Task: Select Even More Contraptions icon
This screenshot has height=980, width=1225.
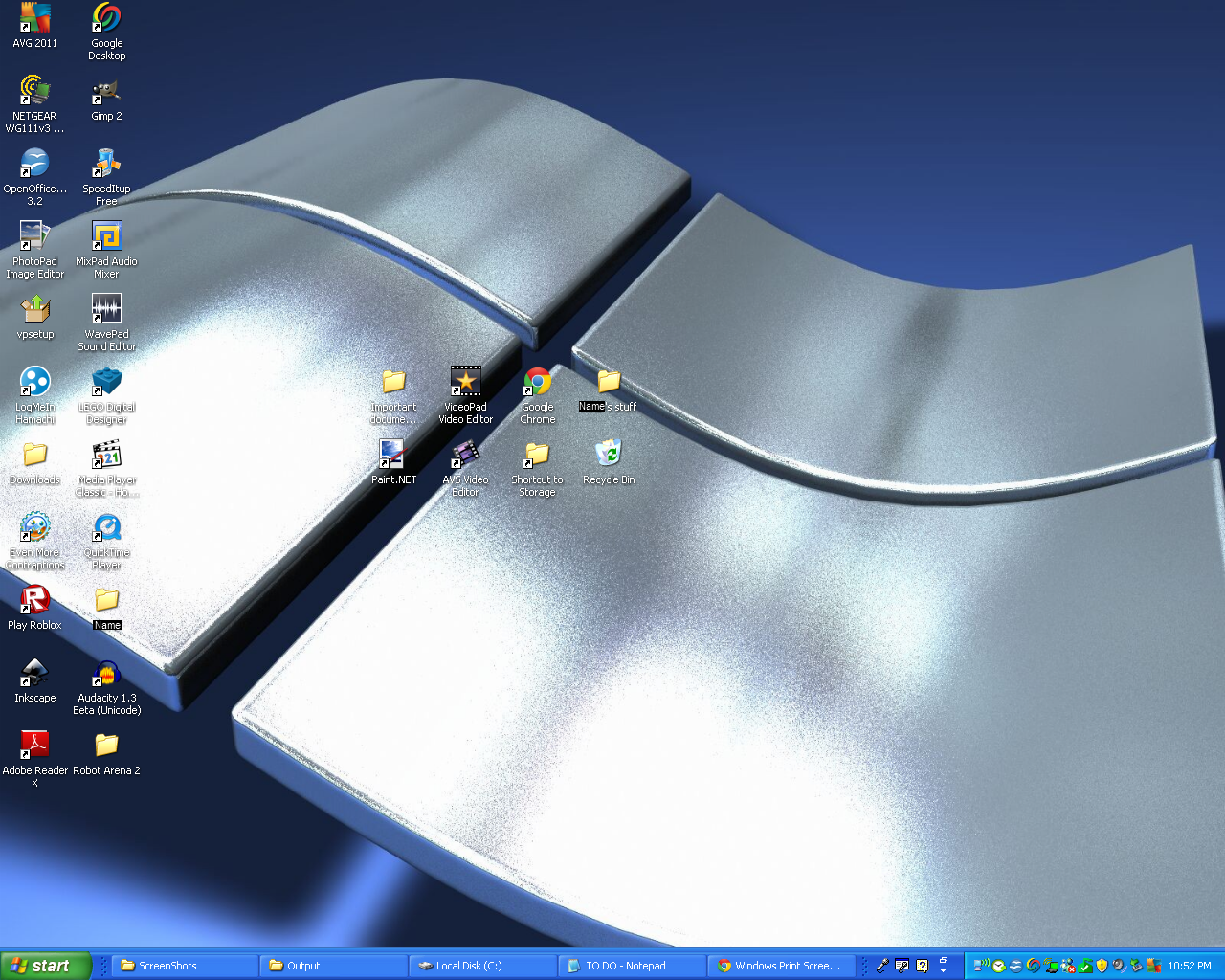Action: [x=35, y=541]
